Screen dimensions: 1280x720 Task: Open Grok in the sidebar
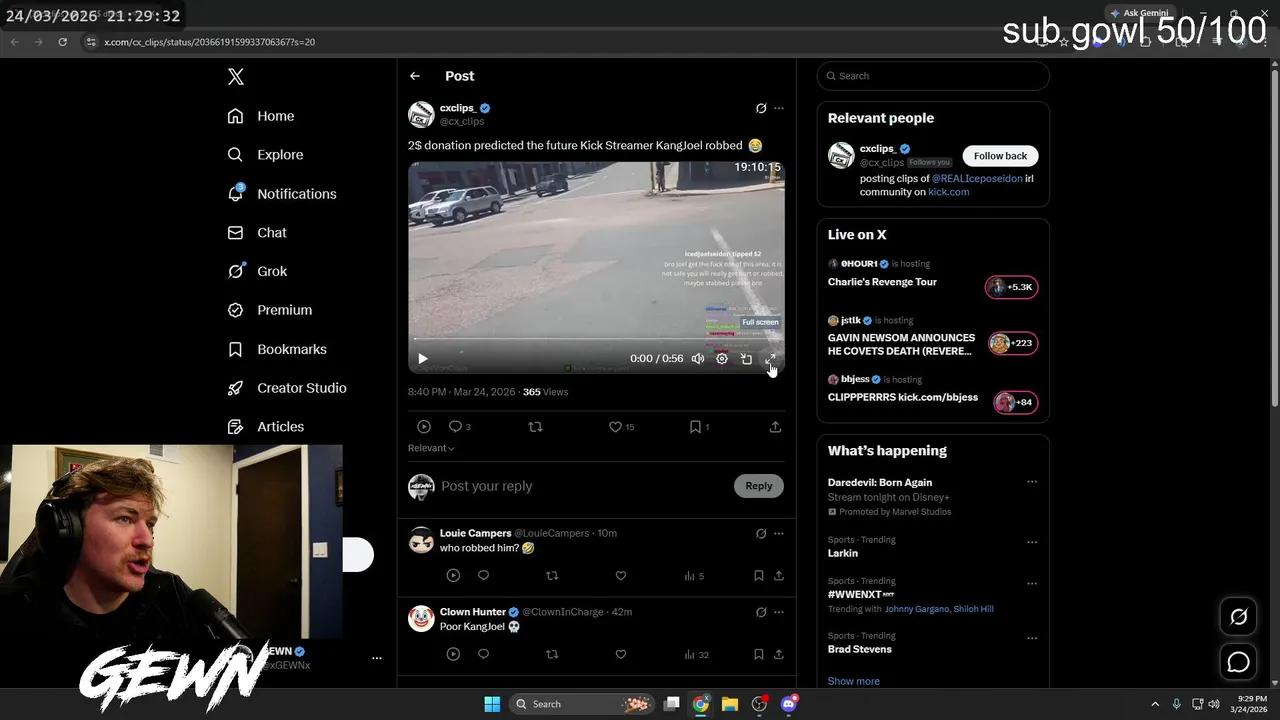(x=257, y=271)
